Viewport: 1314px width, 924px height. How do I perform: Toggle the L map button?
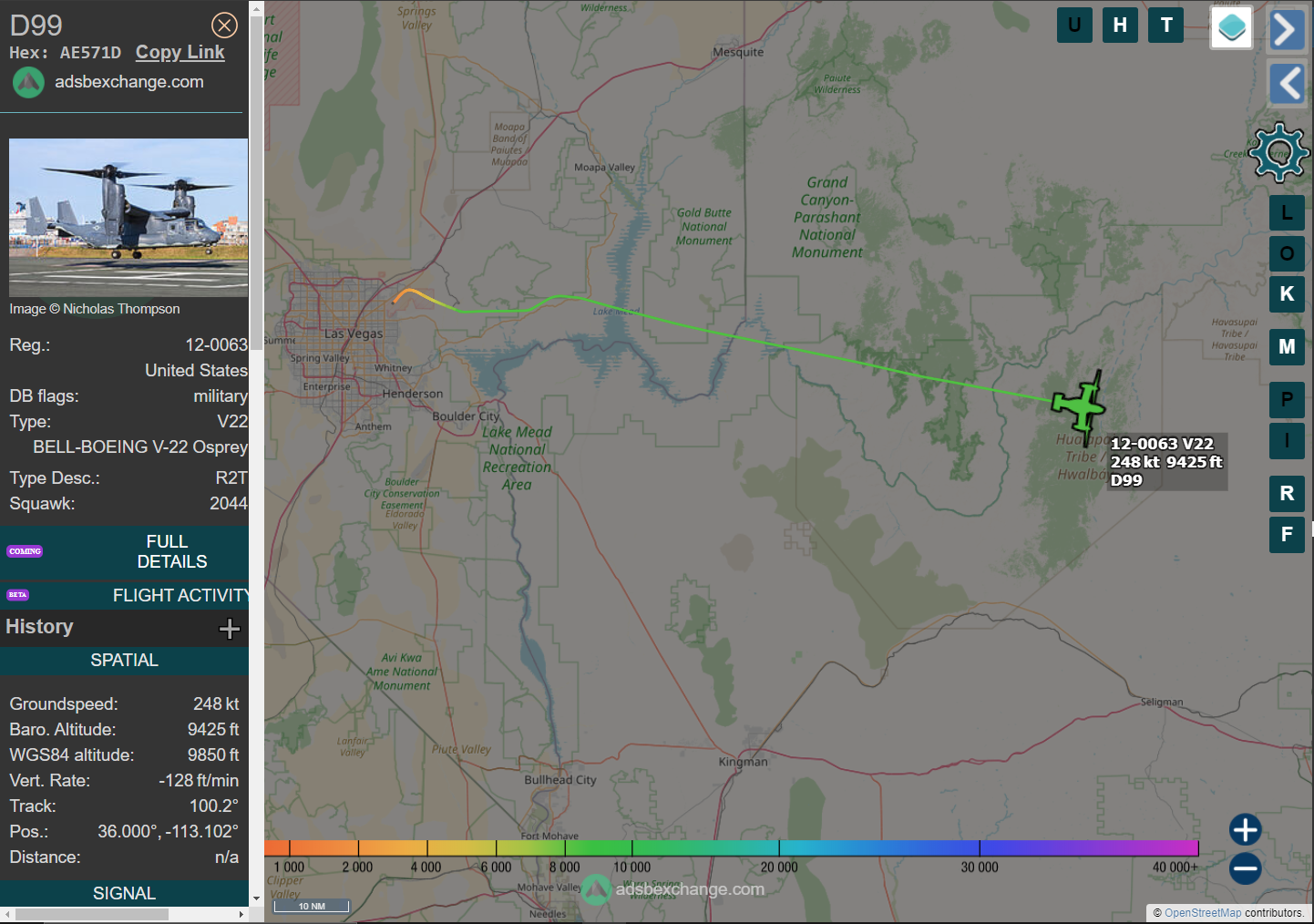1287,212
